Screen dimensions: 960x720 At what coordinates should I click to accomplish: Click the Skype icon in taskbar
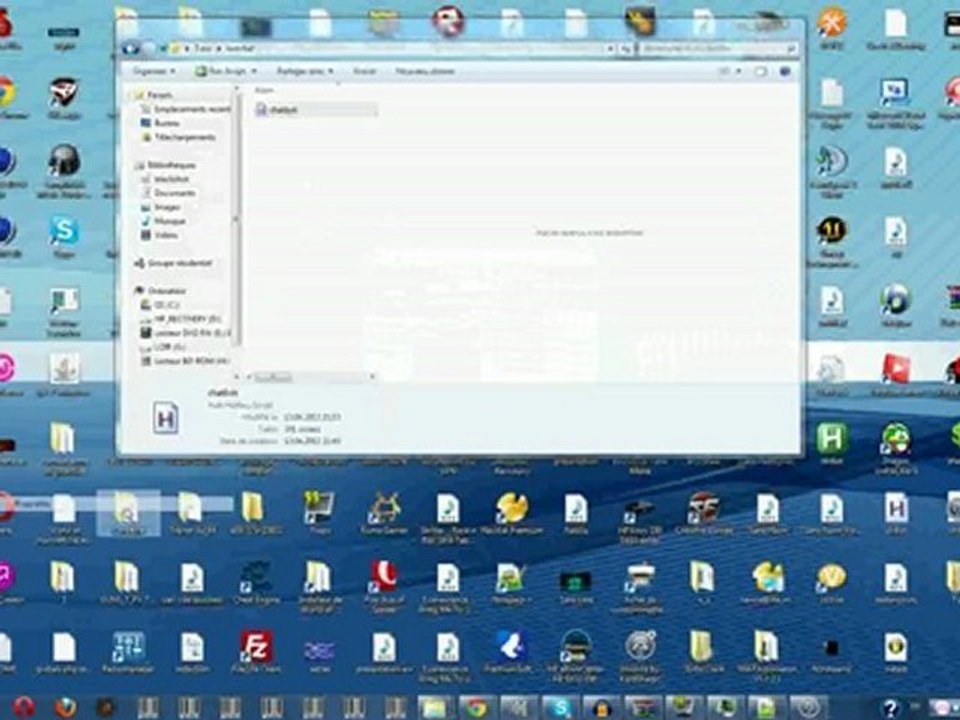click(560, 708)
